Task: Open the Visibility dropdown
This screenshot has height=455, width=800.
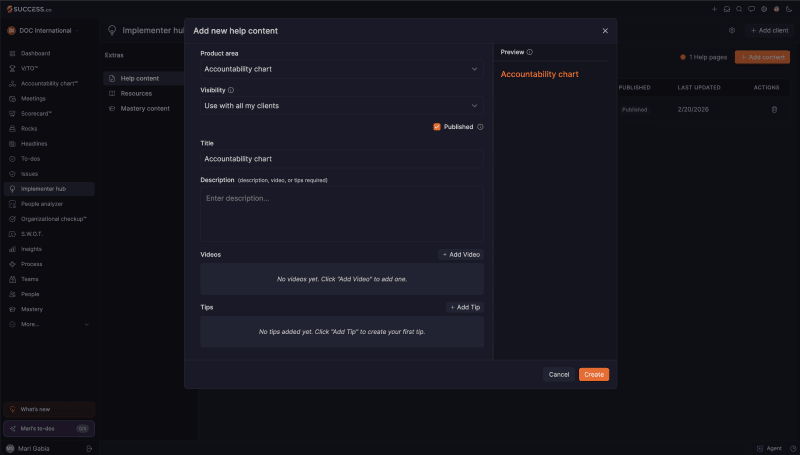Action: 342,106
